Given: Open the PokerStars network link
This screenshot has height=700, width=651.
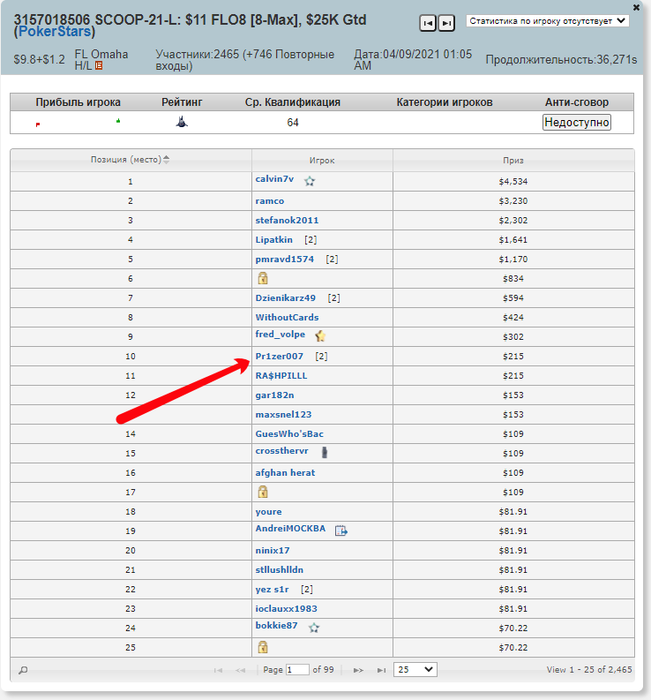Looking at the screenshot, I should tap(54, 31).
